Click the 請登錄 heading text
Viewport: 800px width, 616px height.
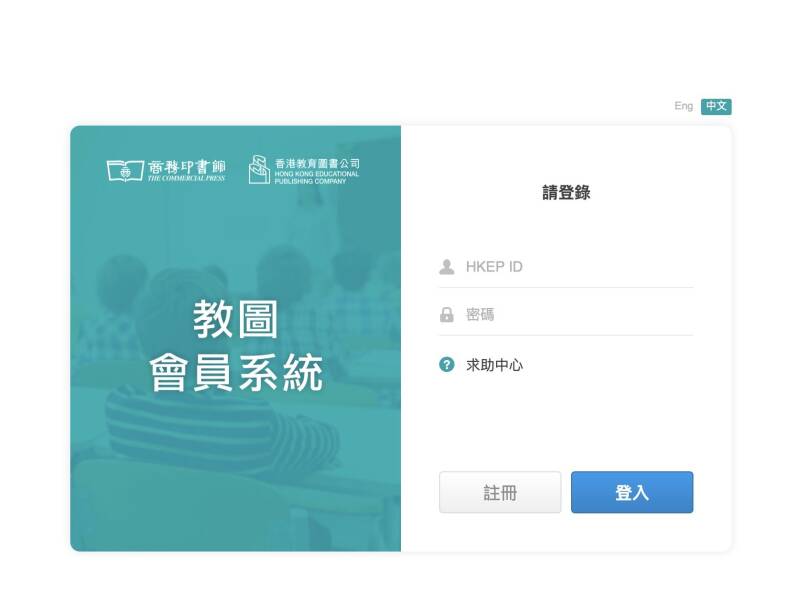[x=566, y=193]
